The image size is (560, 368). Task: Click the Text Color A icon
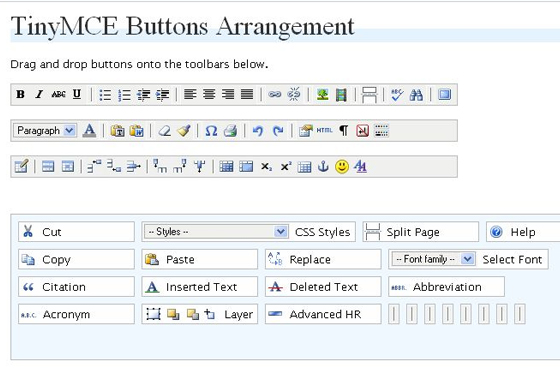[x=89, y=131]
